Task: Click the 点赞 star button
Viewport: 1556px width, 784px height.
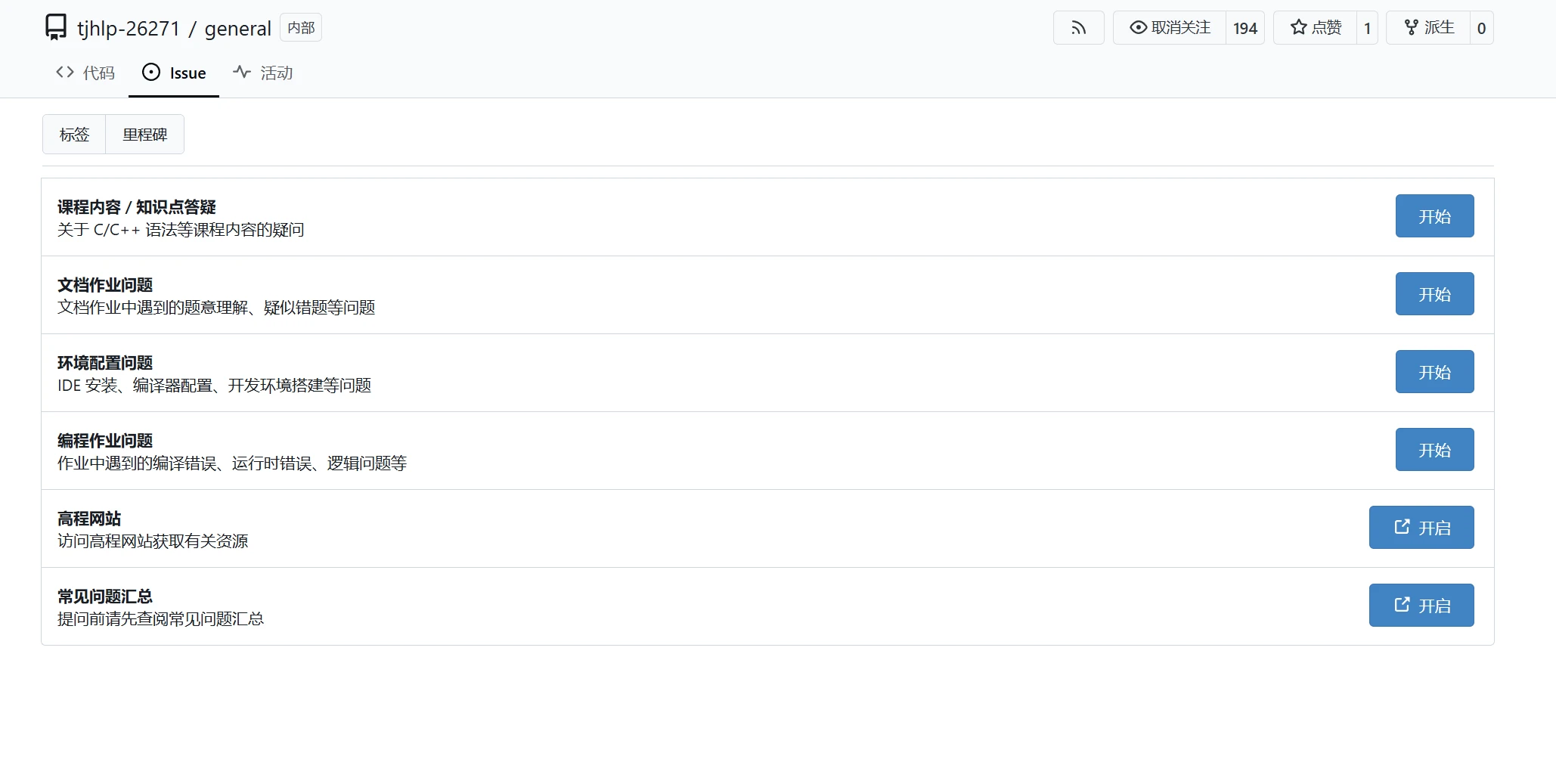Action: point(1316,28)
